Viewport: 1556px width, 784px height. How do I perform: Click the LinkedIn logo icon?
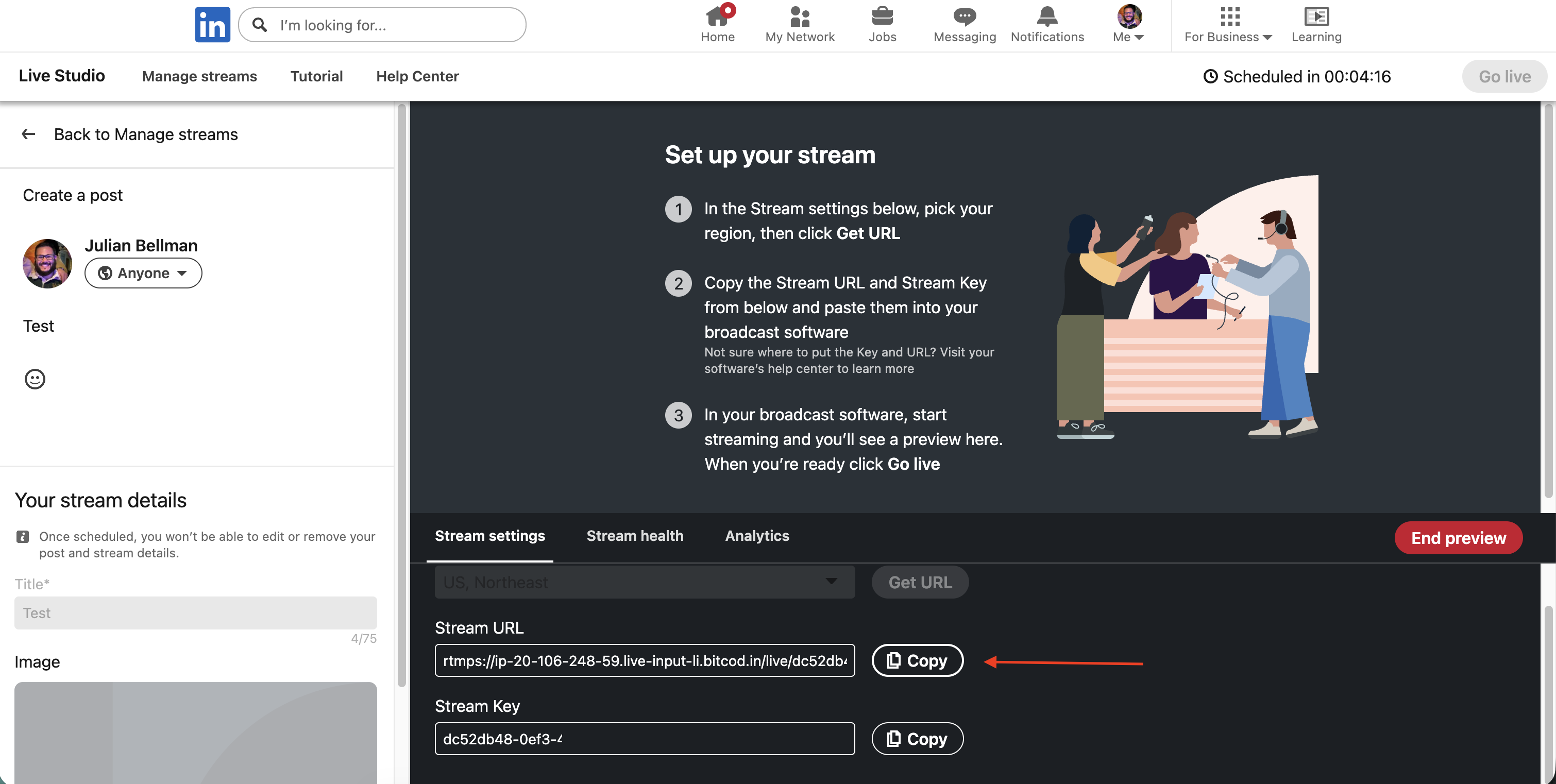[x=212, y=25]
